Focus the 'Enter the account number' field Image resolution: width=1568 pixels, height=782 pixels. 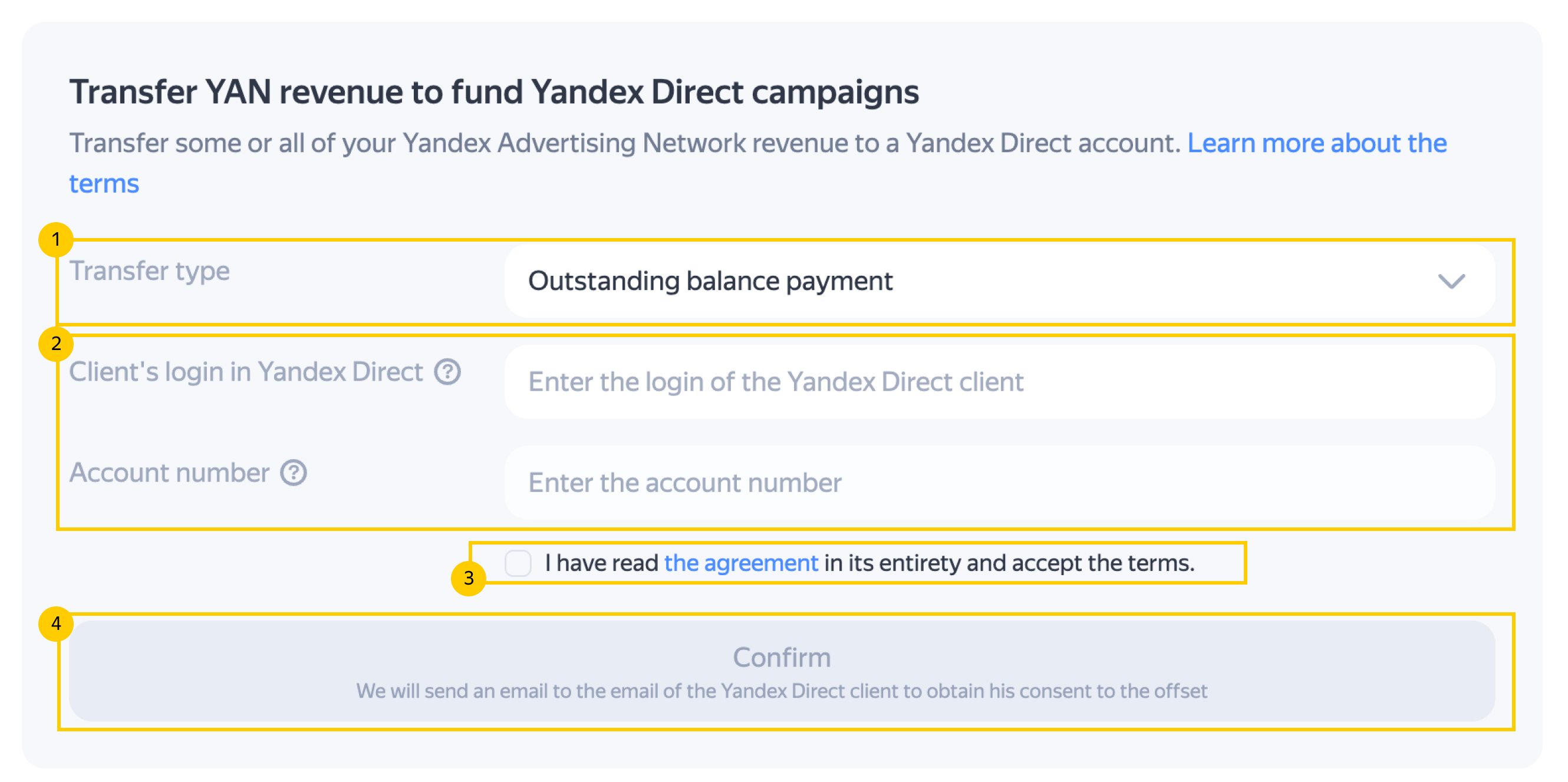998,483
